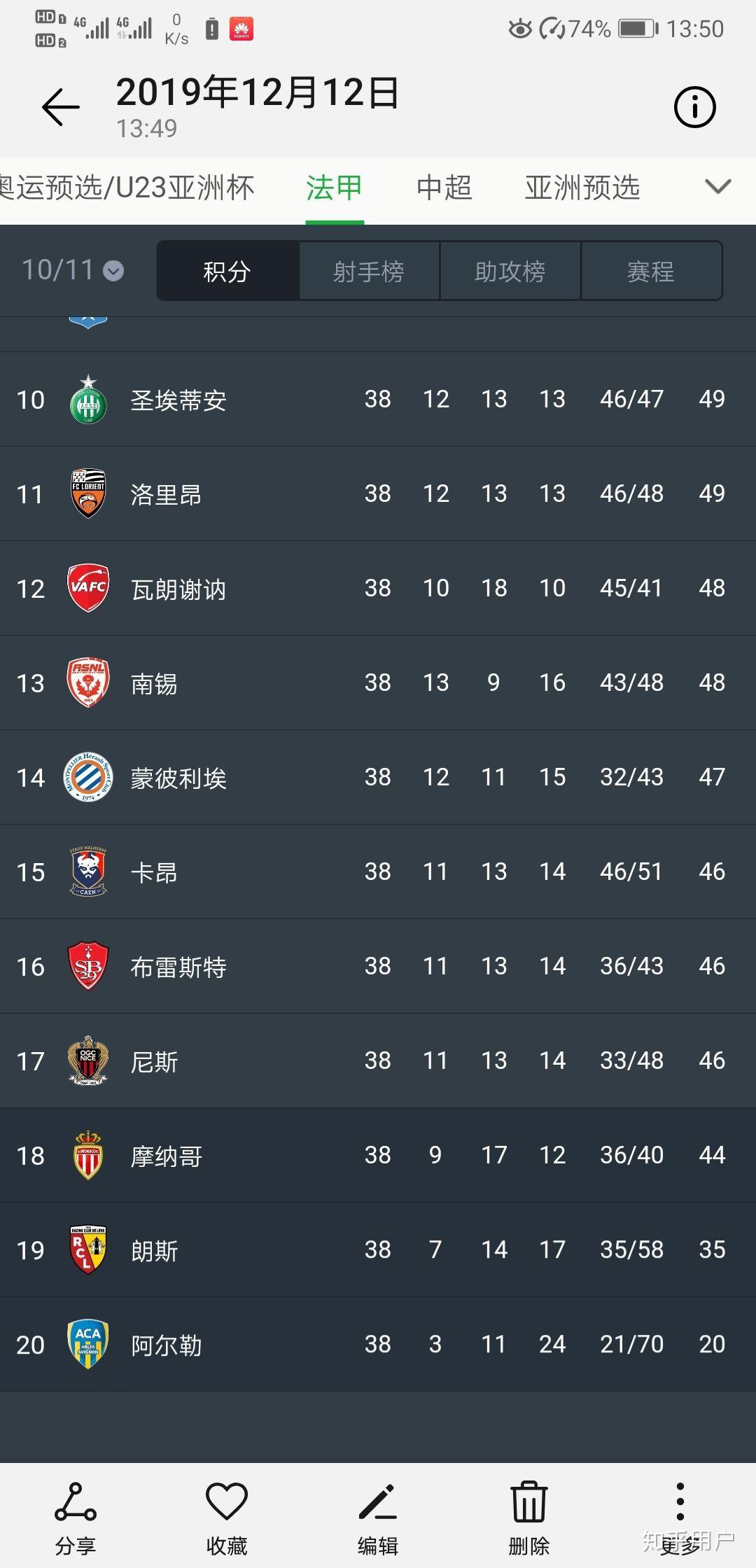Open the 奥运预选/U23亚洲杯 tab
This screenshot has height=1568, width=756.
point(127,188)
